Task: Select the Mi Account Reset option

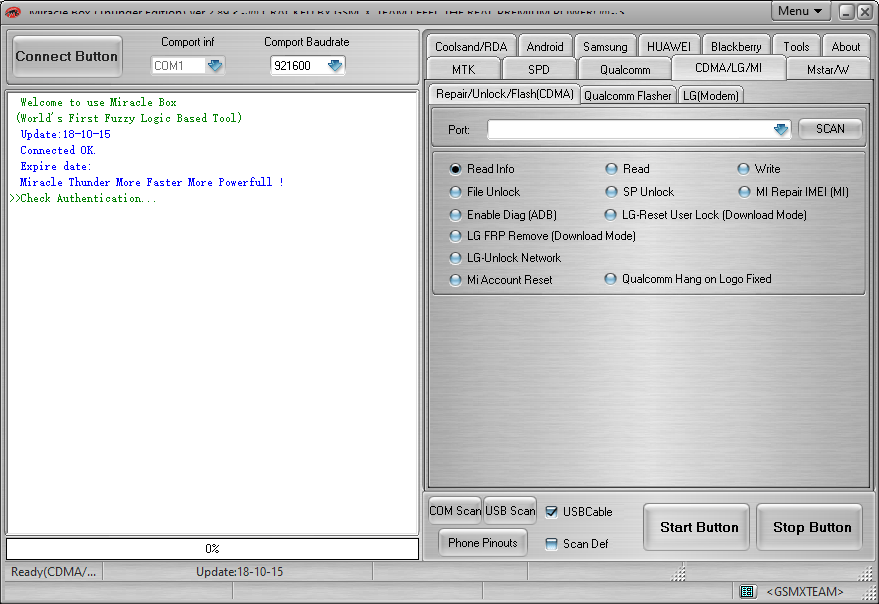Action: tap(455, 279)
